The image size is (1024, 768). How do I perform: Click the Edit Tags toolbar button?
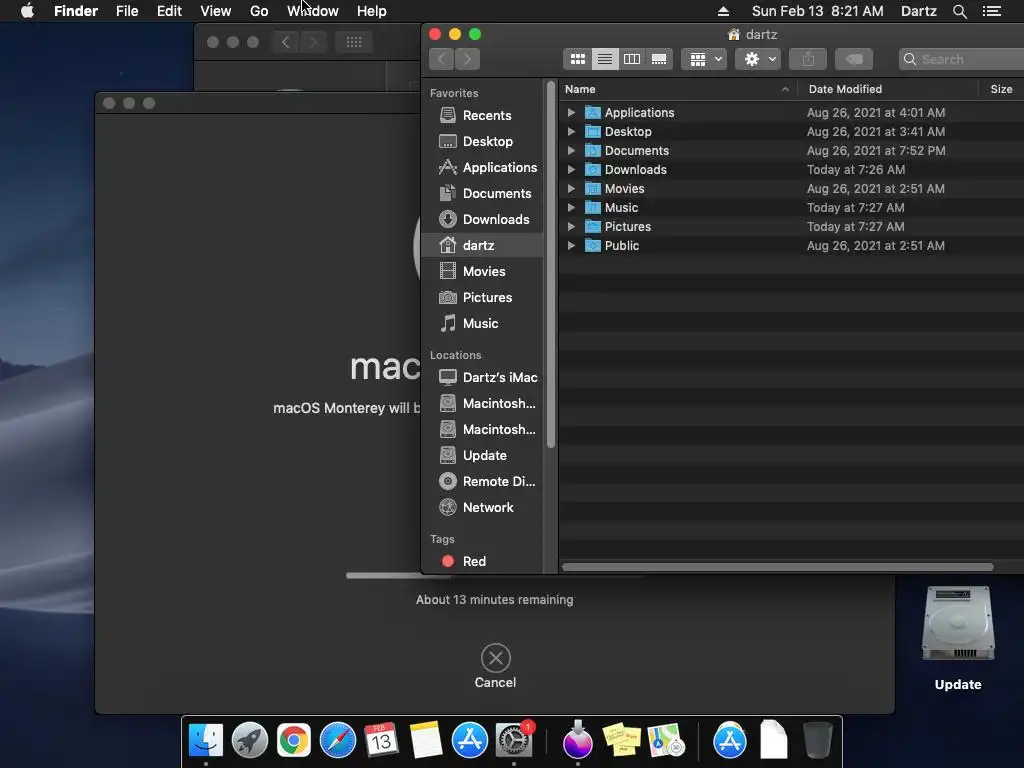coord(854,59)
